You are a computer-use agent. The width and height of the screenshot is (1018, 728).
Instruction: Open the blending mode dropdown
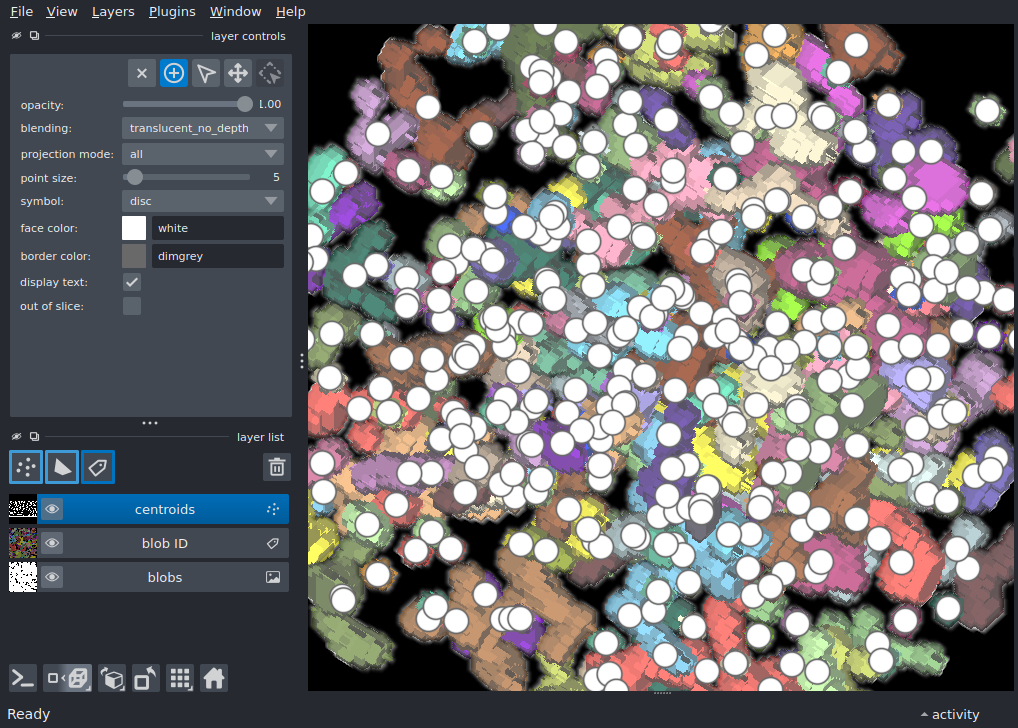pos(203,128)
